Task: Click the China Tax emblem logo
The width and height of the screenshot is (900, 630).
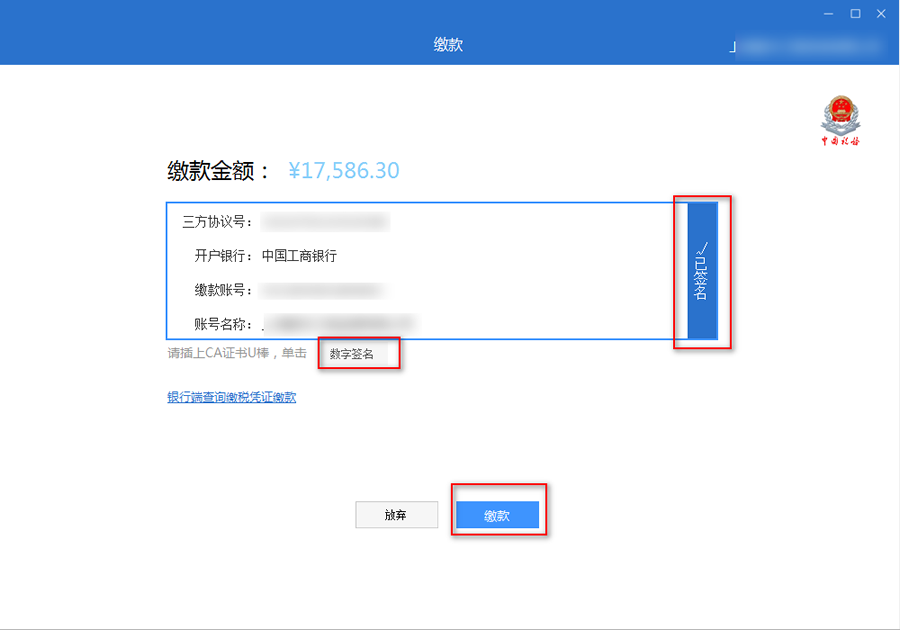Action: click(840, 120)
